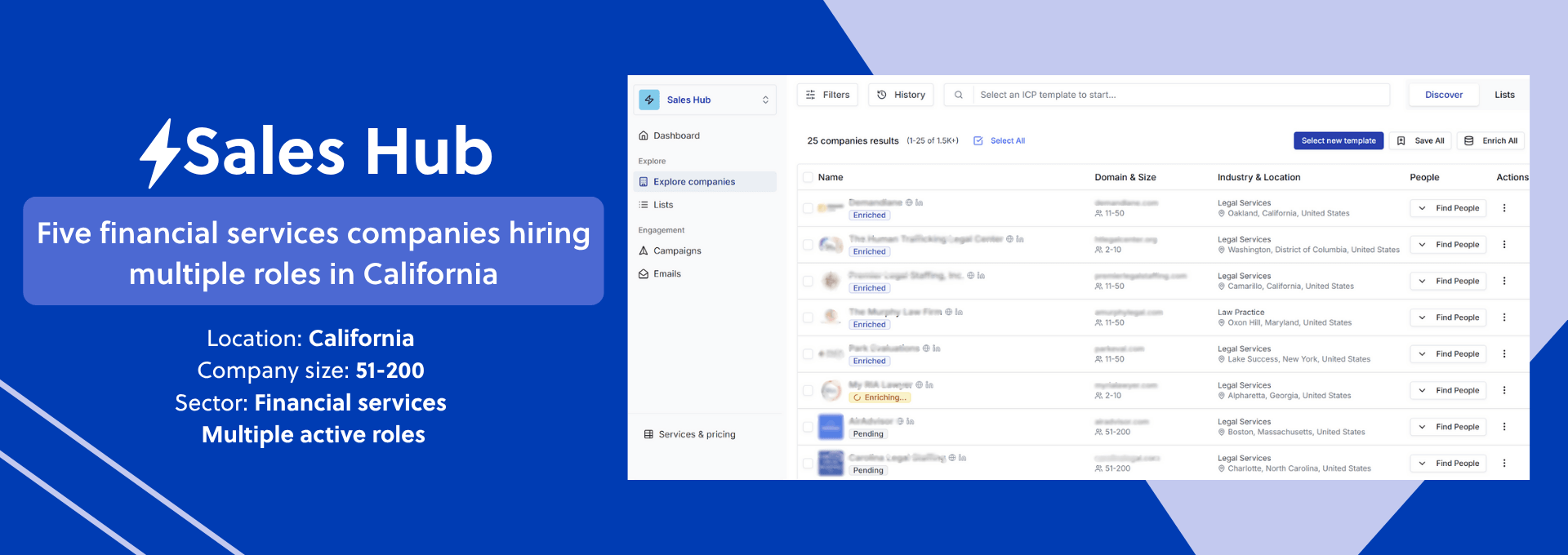This screenshot has height=555, width=1568.
Task: Click the Emails envelope icon
Action: pos(644,274)
